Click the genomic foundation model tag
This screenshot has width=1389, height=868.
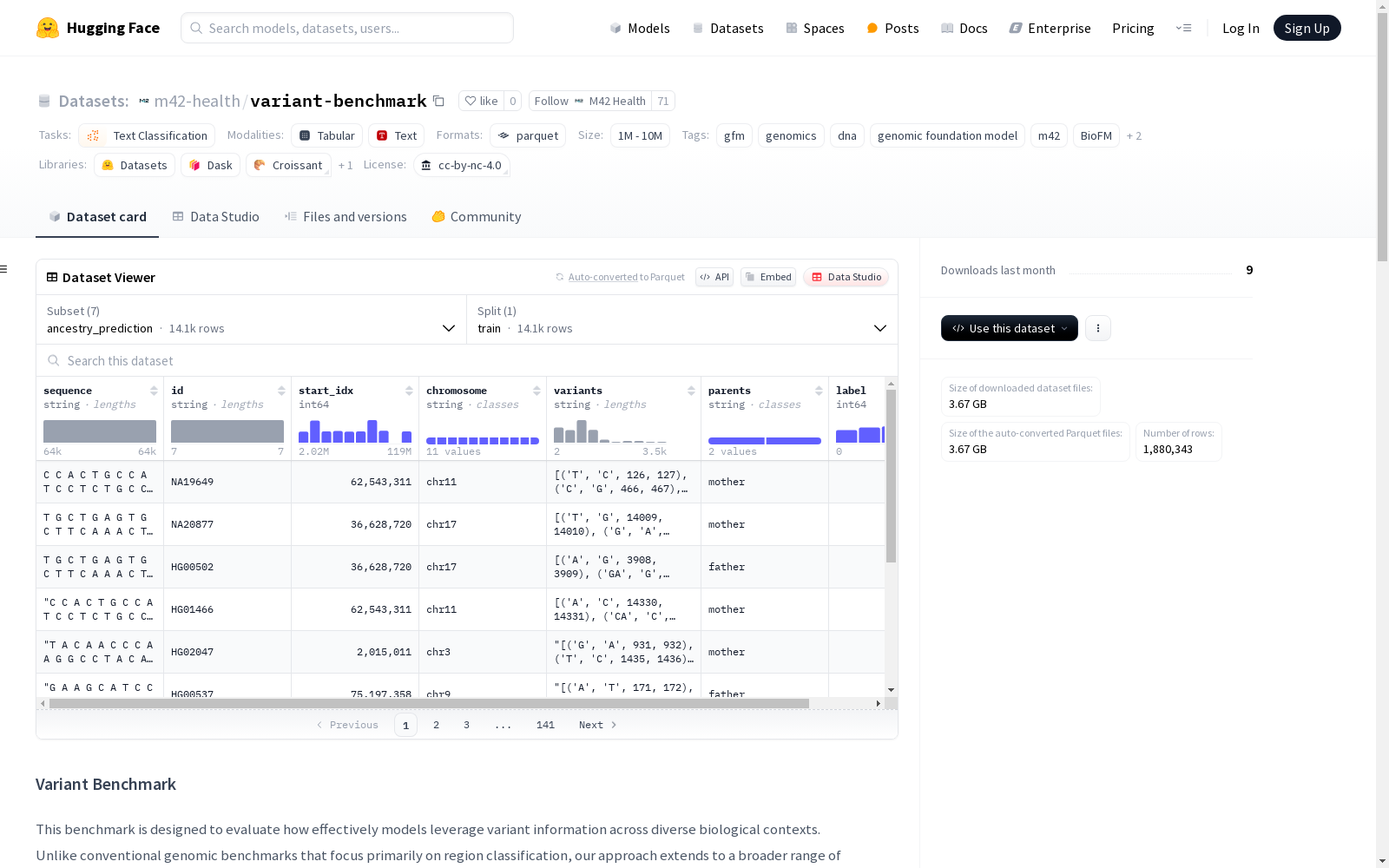[x=947, y=135]
